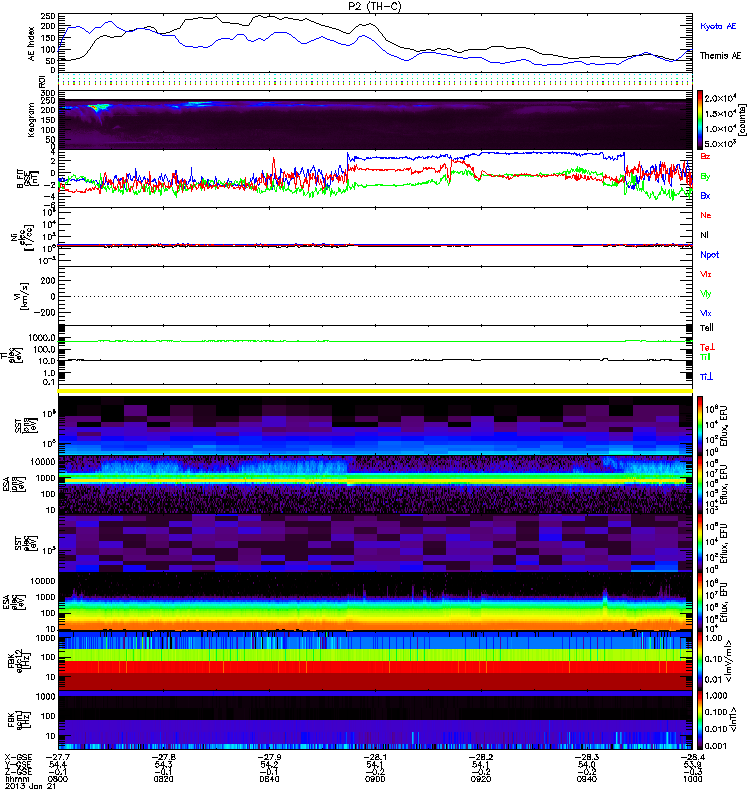Screen dimensions: 750x800
Task: Pick the blue "Npot" legend label
Action: (710, 255)
